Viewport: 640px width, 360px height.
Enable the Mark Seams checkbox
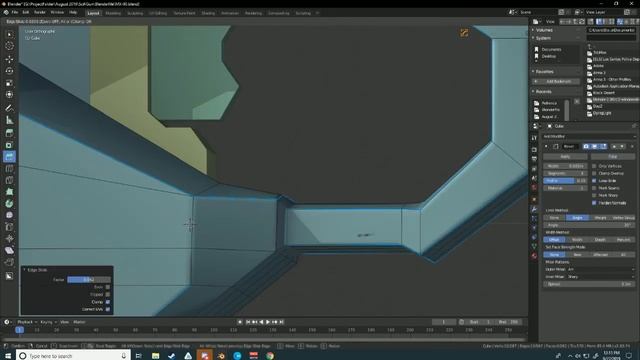594,188
